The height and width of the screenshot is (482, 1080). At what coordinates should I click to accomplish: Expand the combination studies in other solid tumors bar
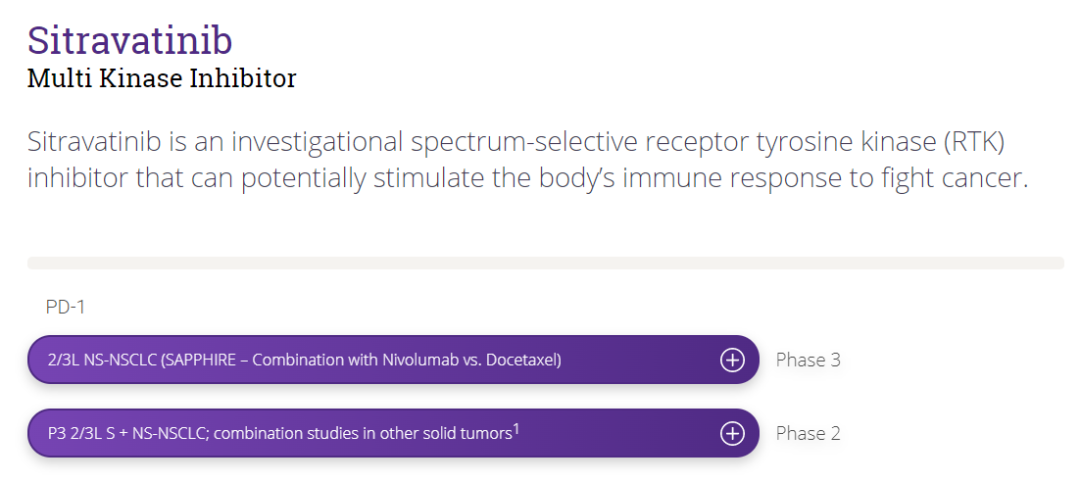(x=393, y=433)
